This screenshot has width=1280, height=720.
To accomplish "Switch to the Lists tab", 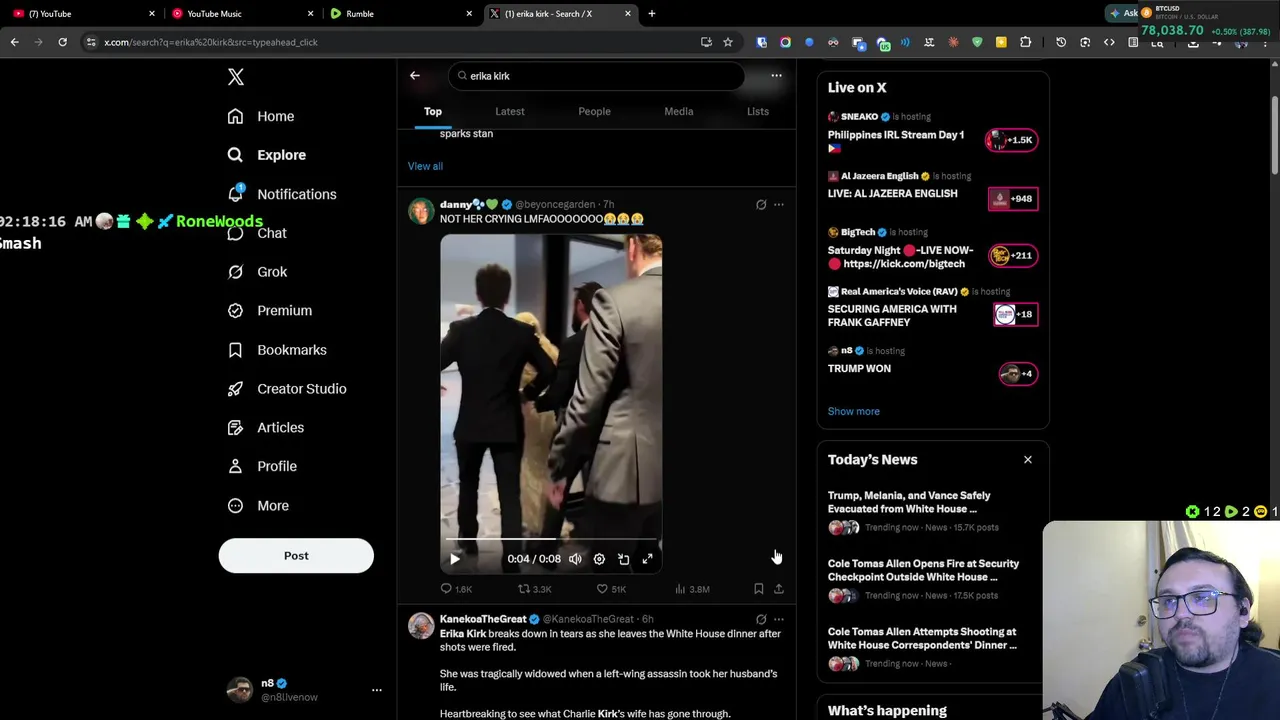I will tap(758, 111).
